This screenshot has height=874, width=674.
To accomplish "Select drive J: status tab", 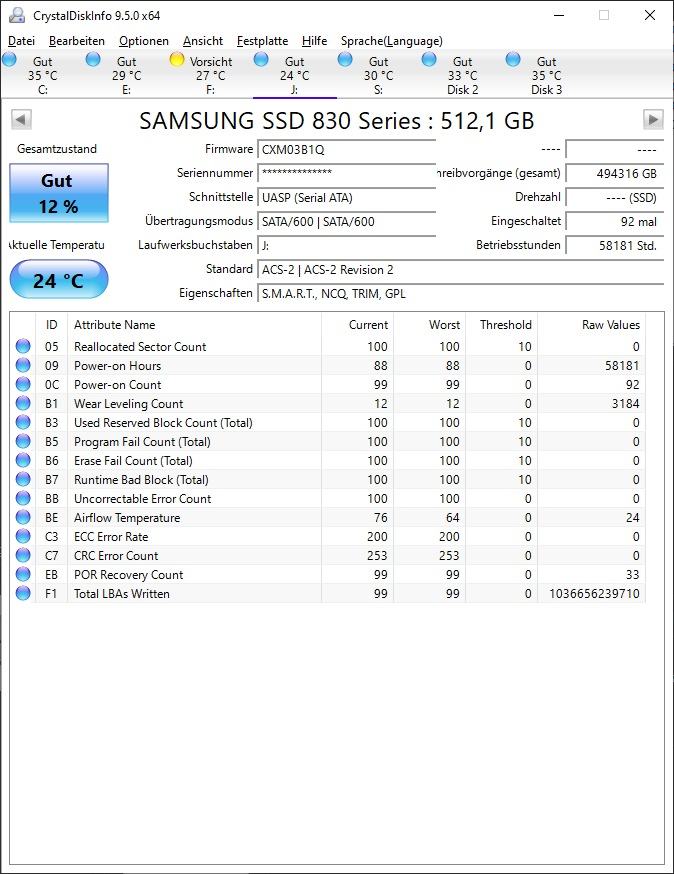I will coord(294,75).
